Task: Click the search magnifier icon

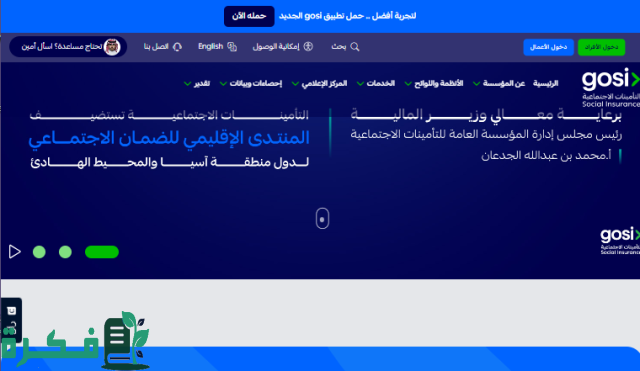Action: tap(355, 47)
